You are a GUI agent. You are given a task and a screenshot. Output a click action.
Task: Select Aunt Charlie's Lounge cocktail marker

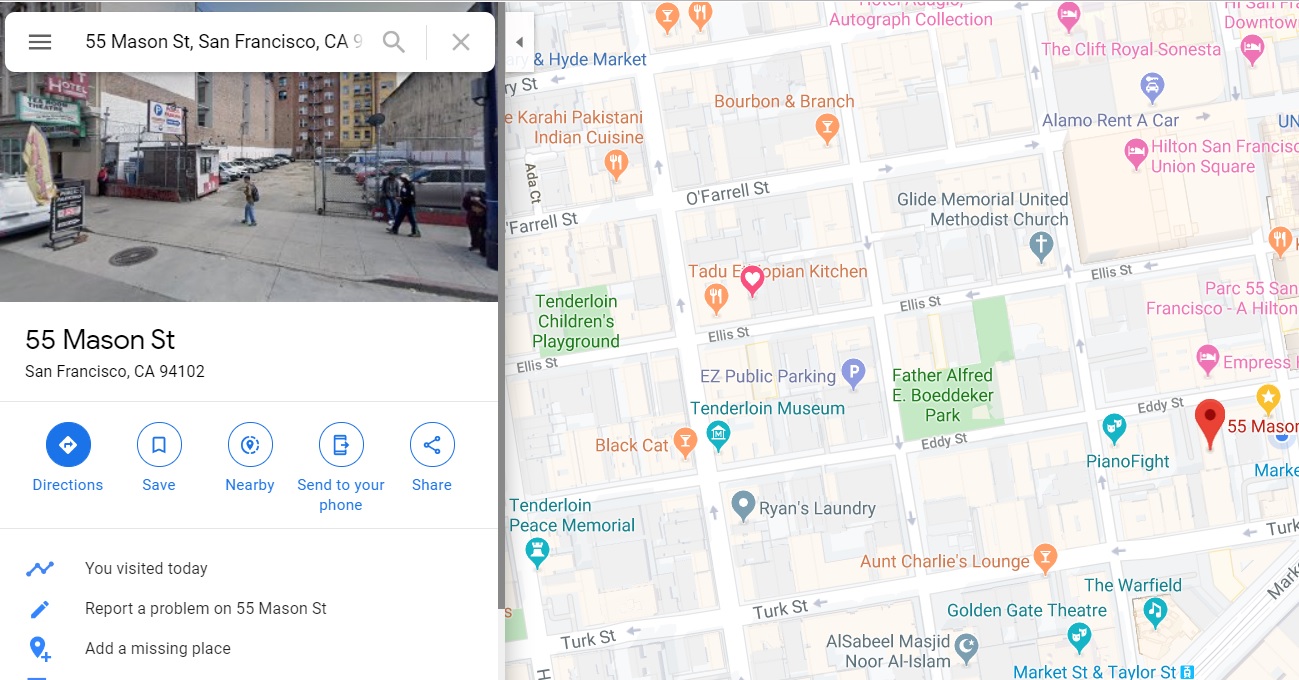point(1045,559)
